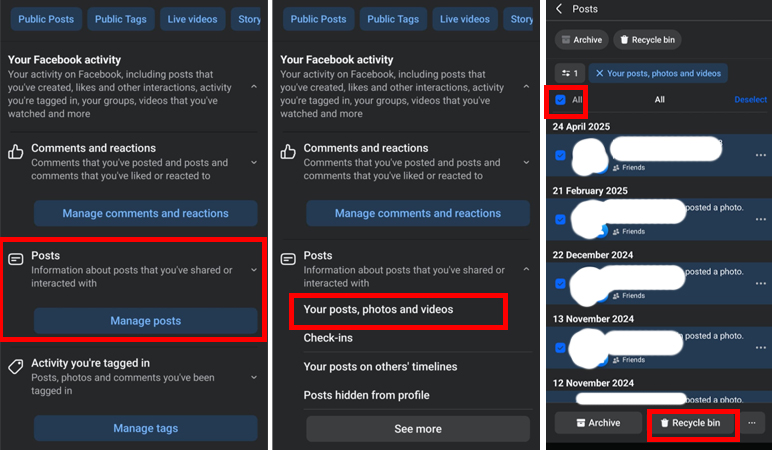
Task: Click the Manage tags button
Action: click(146, 428)
